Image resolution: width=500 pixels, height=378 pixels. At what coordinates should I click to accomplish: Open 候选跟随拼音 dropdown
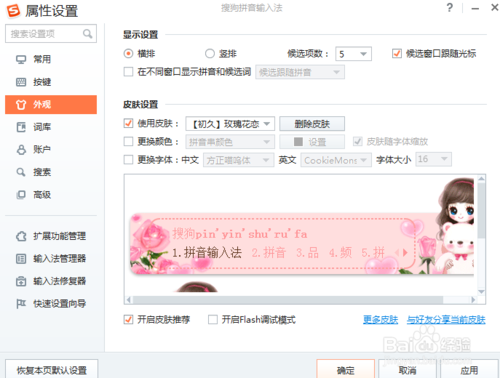[300, 72]
